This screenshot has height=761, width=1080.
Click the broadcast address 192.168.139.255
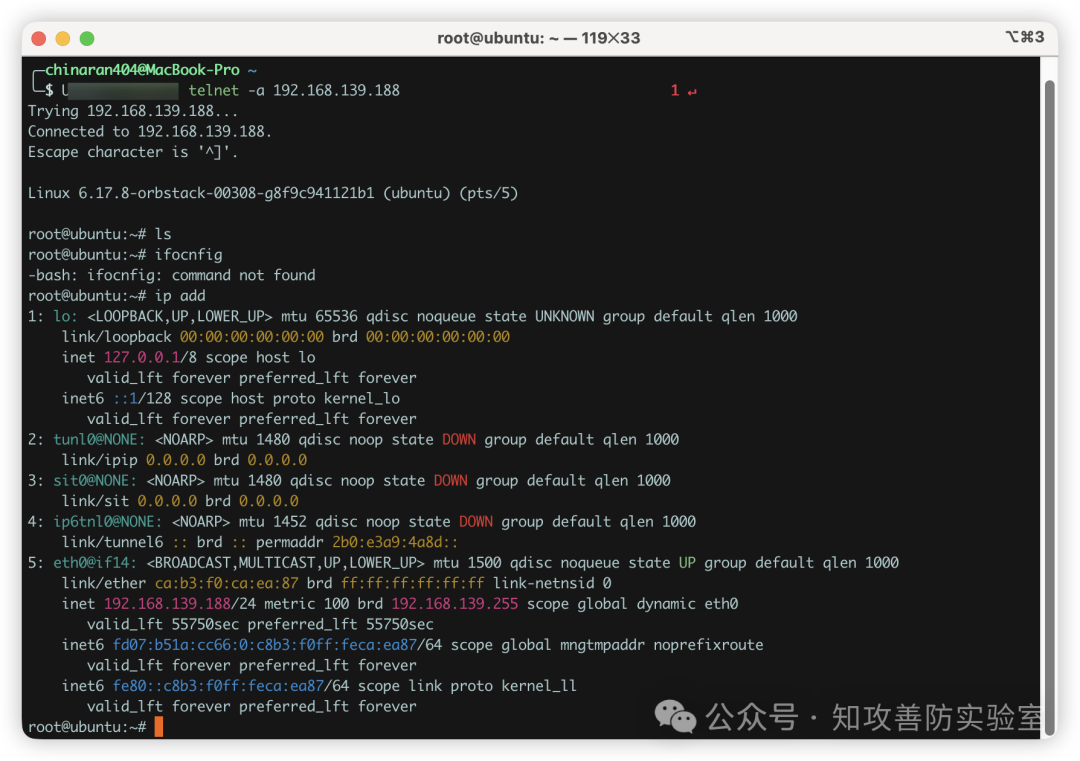click(455, 603)
